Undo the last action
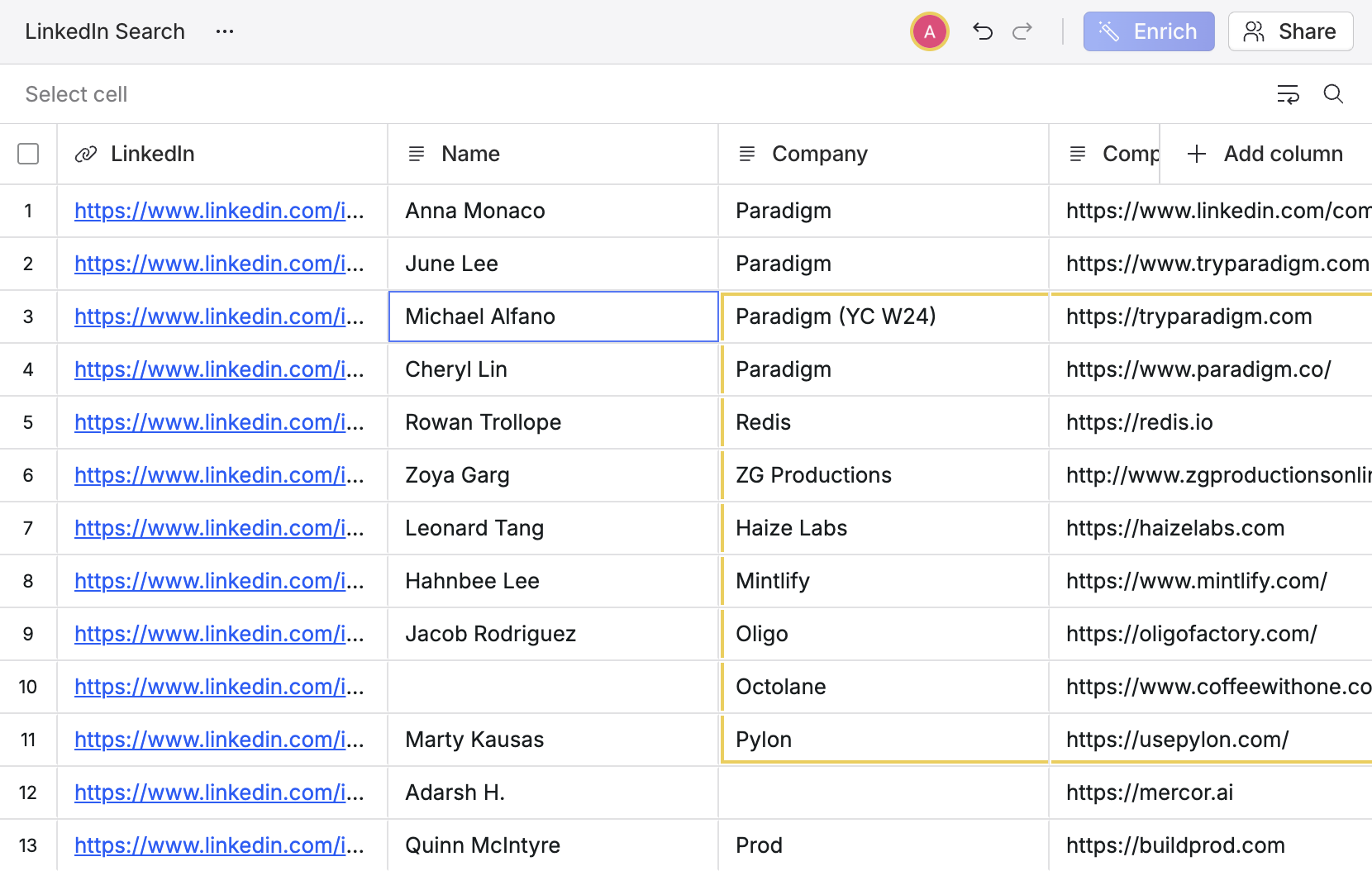 [983, 31]
